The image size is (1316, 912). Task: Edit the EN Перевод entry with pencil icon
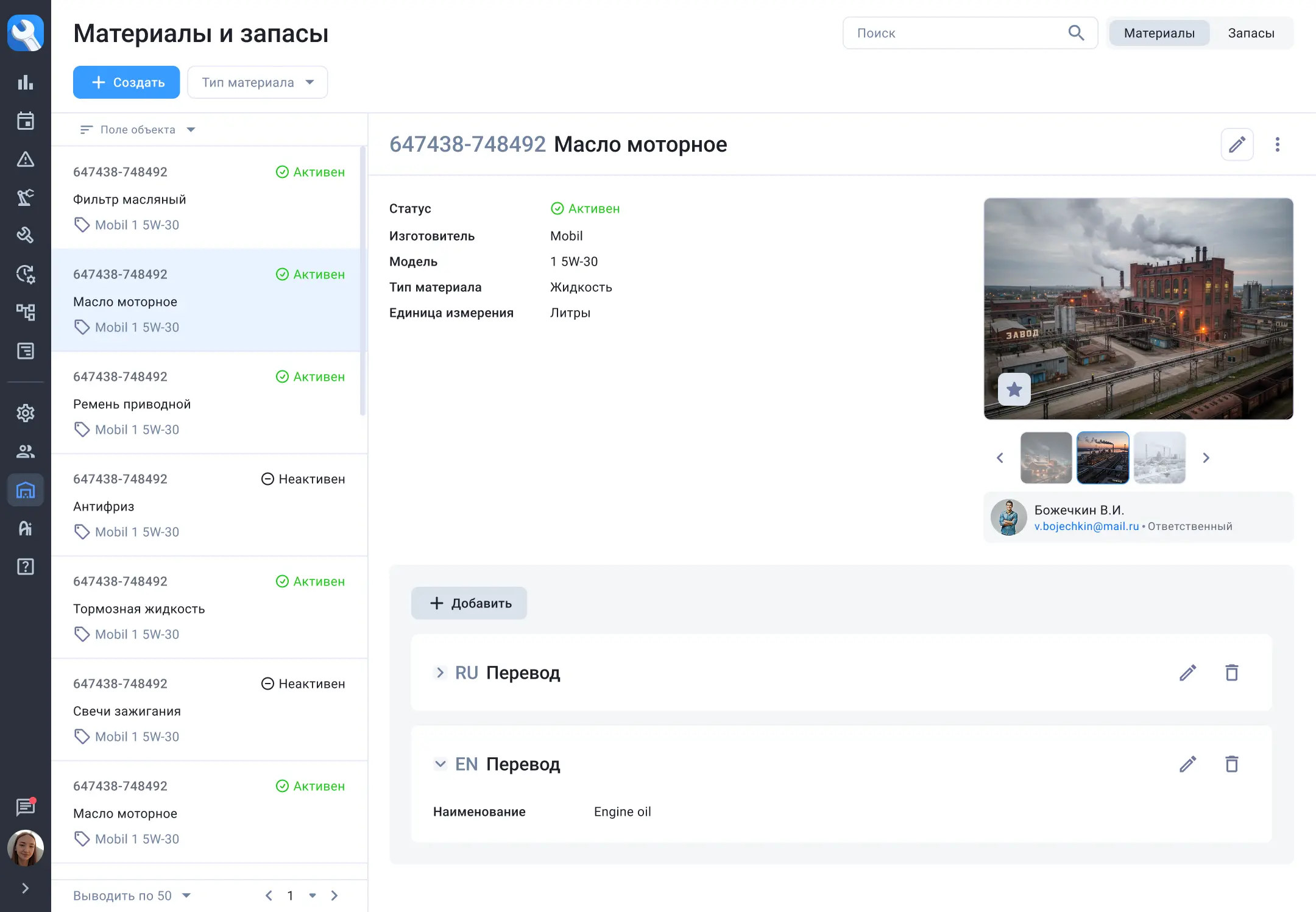[1187, 764]
